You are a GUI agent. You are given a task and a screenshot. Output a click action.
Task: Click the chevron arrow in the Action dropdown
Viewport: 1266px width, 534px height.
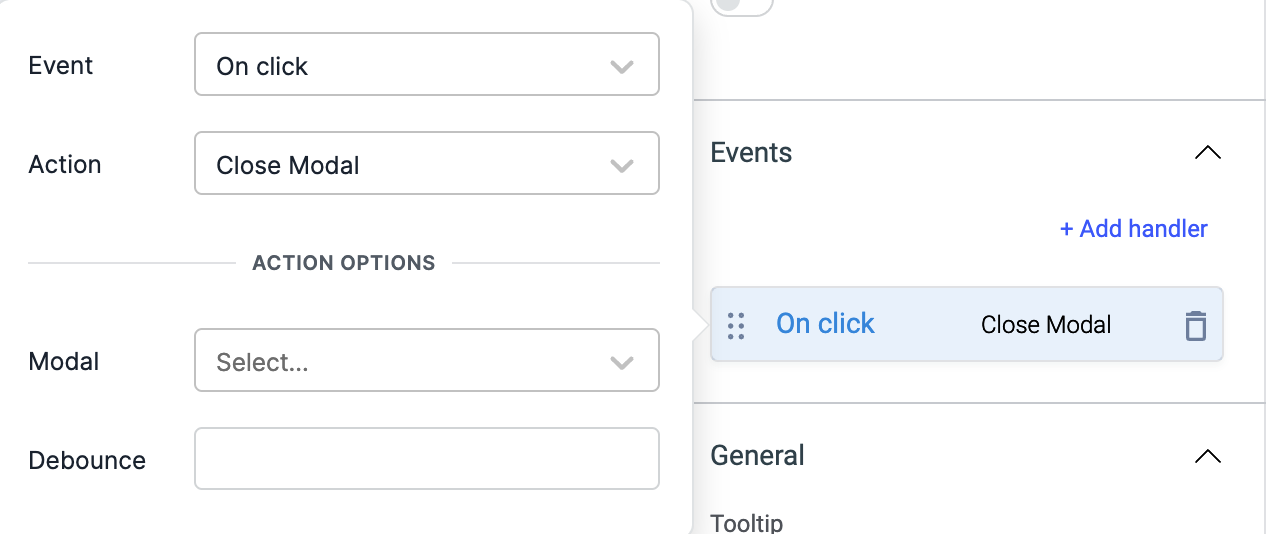622,165
